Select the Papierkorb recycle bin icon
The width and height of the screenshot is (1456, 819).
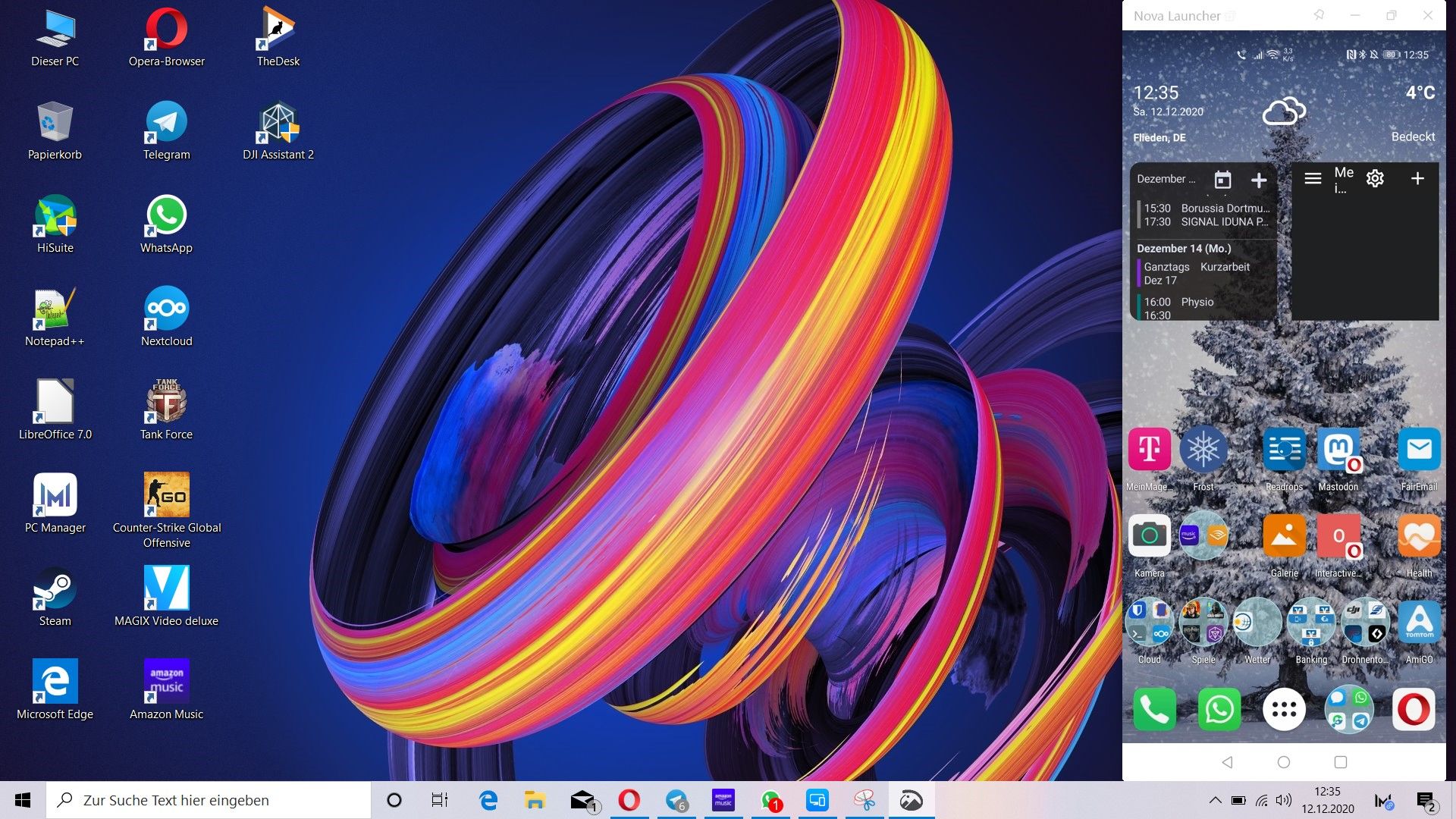pyautogui.click(x=55, y=131)
